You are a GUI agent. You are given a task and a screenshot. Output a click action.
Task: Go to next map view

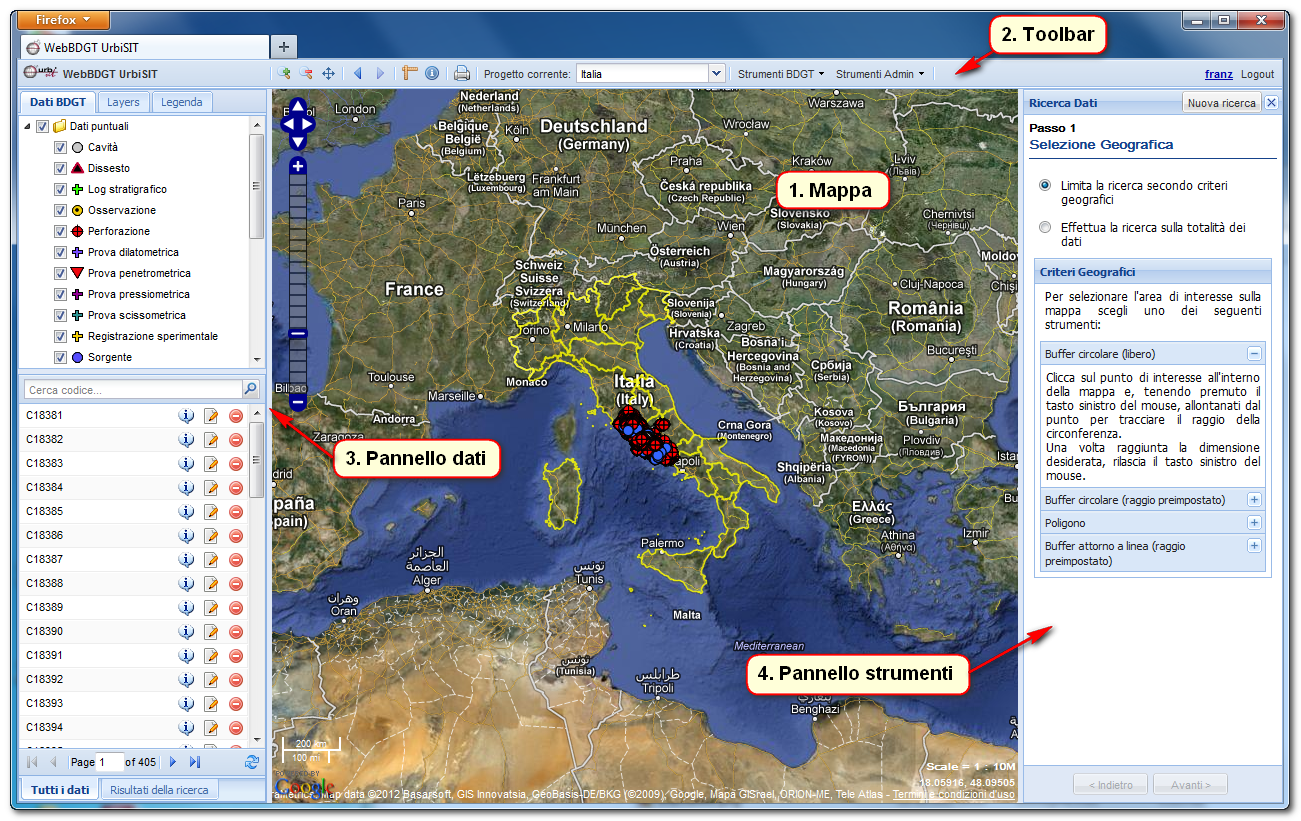380,73
